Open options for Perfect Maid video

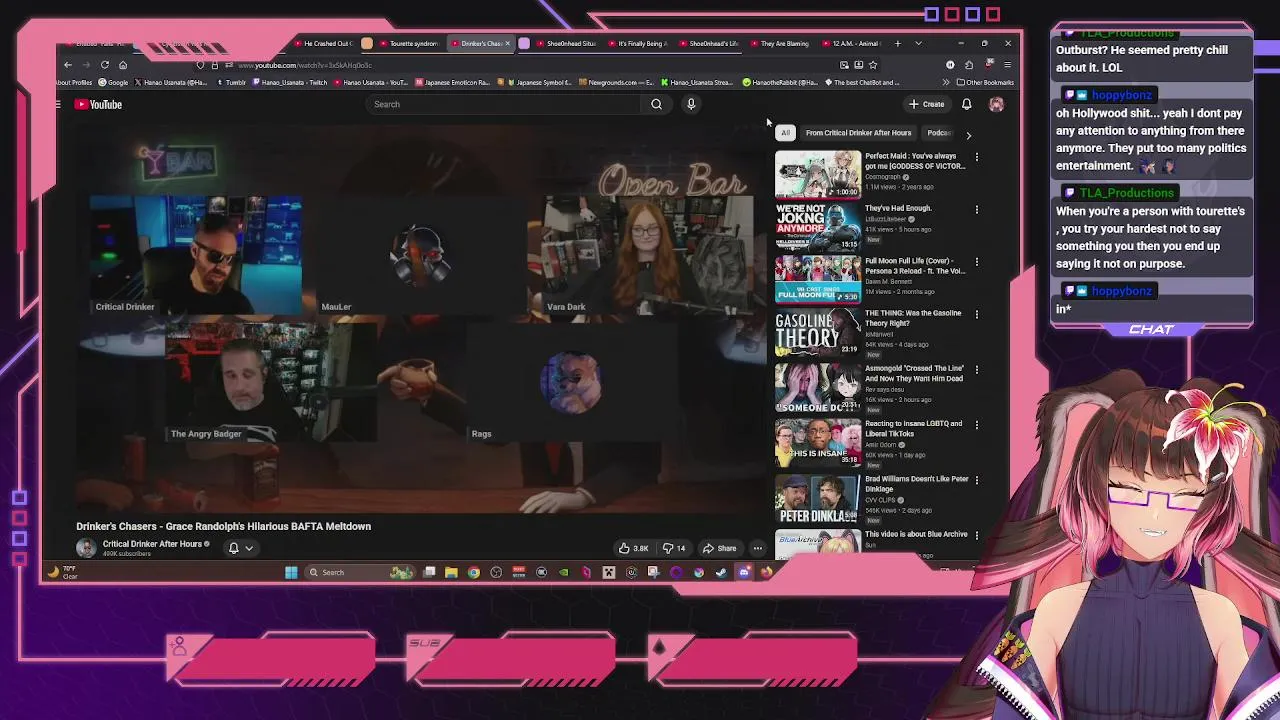click(977, 157)
